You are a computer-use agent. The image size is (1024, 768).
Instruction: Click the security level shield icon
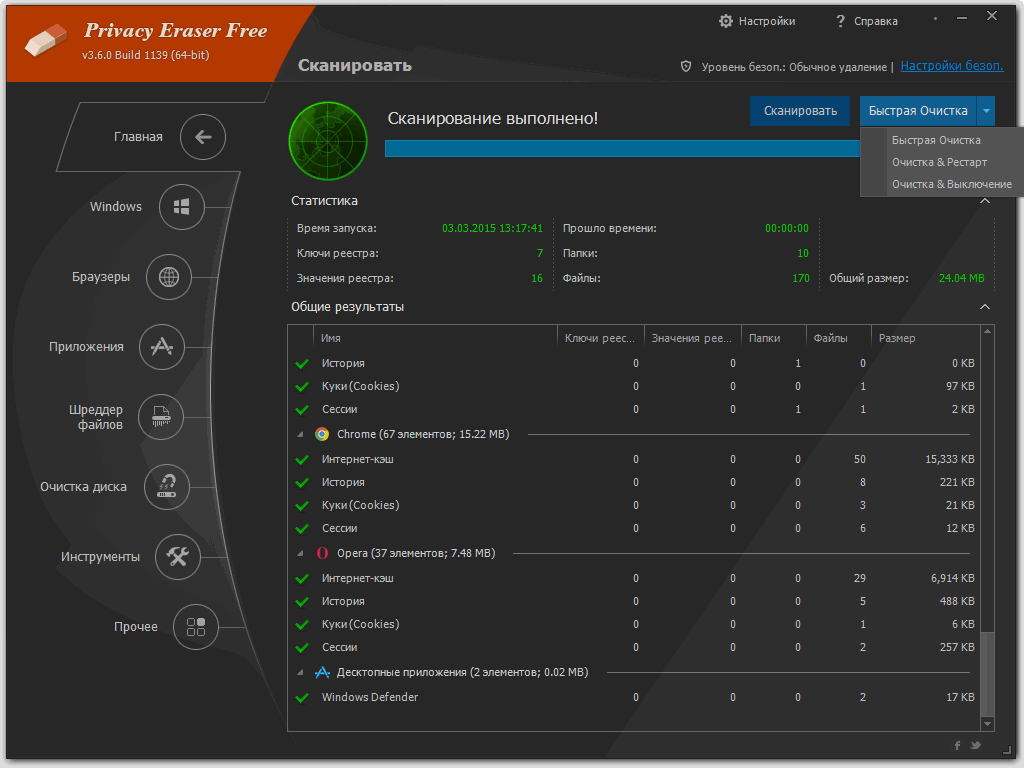coord(686,66)
